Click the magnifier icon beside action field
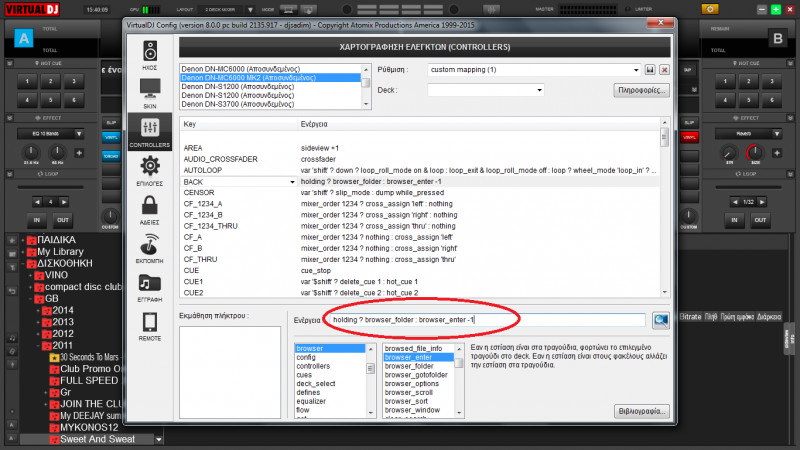This screenshot has width=800, height=450. click(660, 320)
